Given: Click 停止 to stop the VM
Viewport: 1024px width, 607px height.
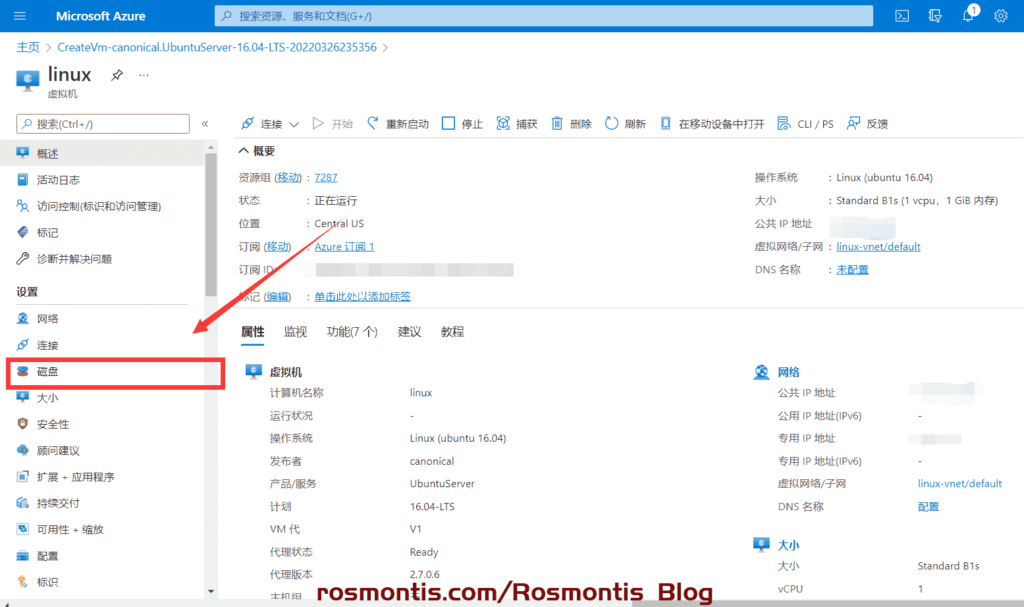Looking at the screenshot, I should pos(462,123).
